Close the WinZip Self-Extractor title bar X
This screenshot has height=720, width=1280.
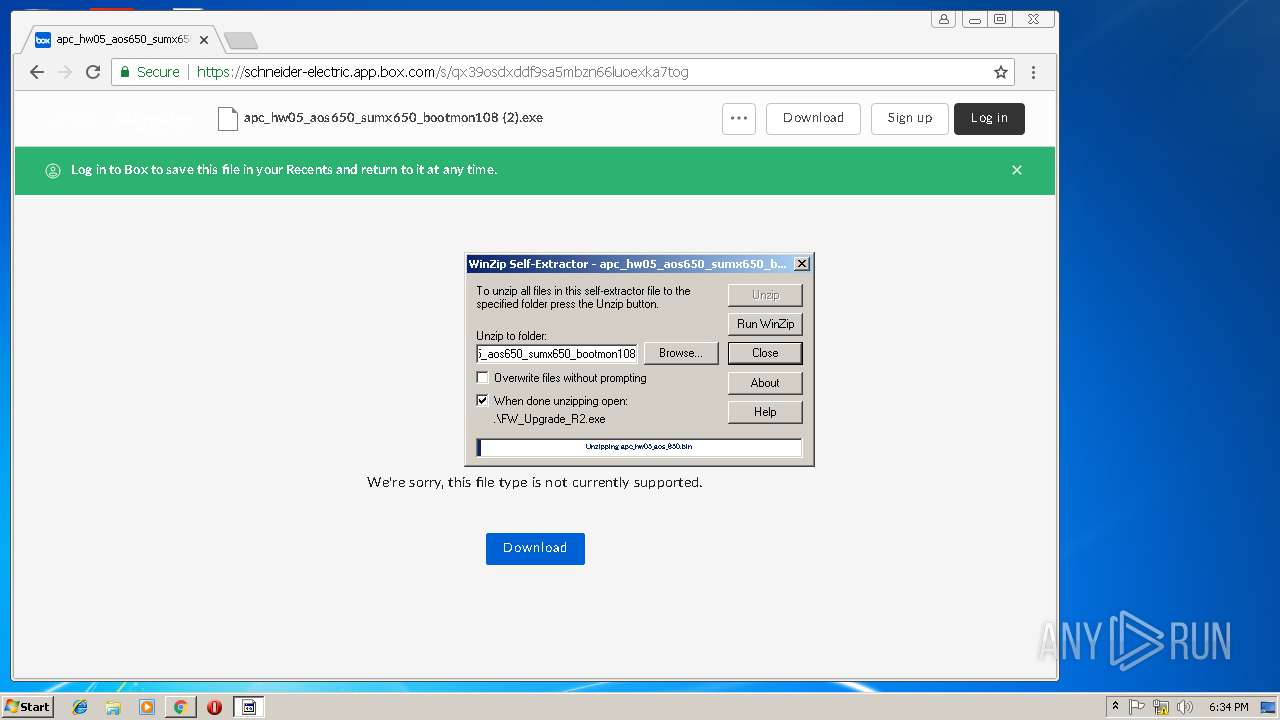pos(801,264)
